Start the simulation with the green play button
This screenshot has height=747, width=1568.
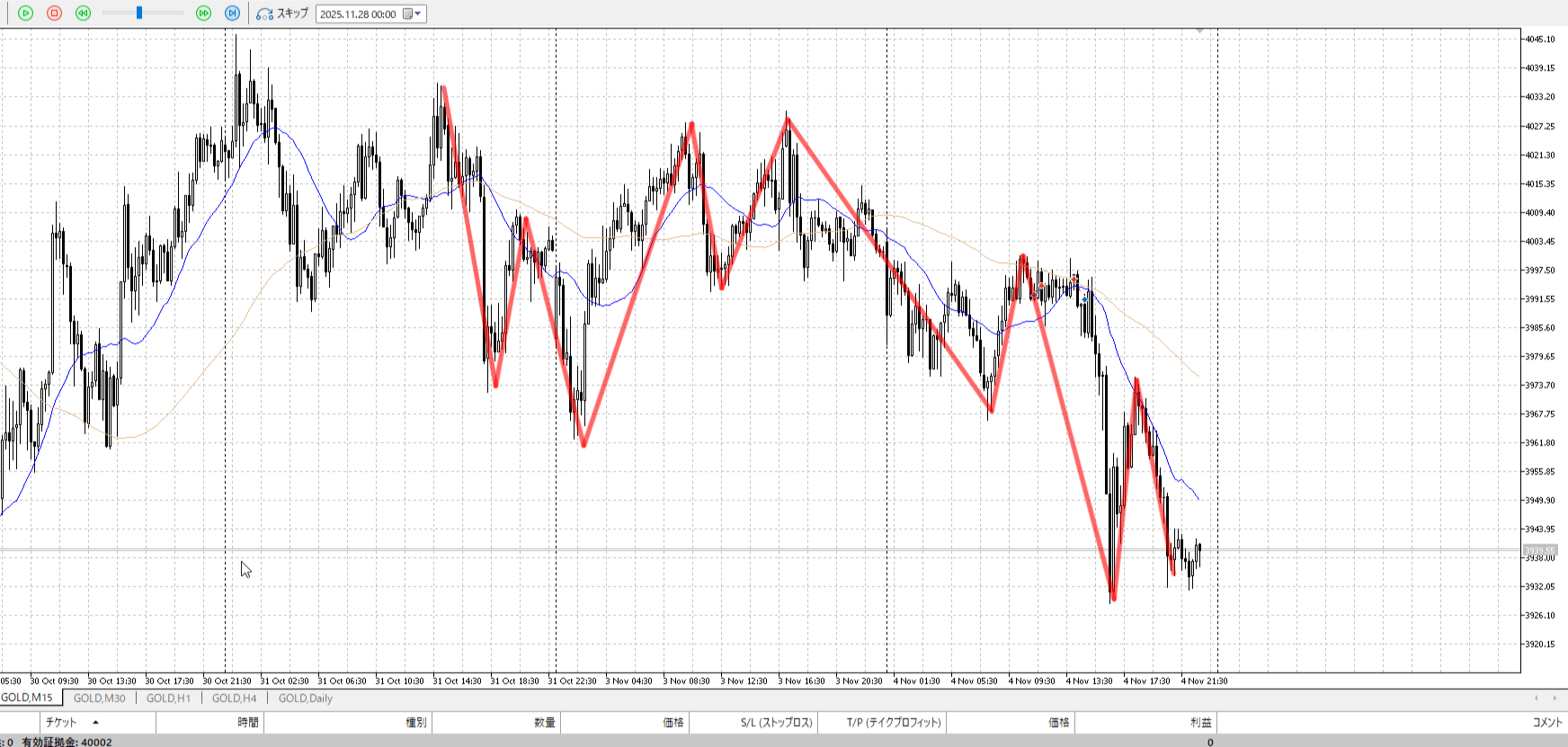(x=25, y=13)
